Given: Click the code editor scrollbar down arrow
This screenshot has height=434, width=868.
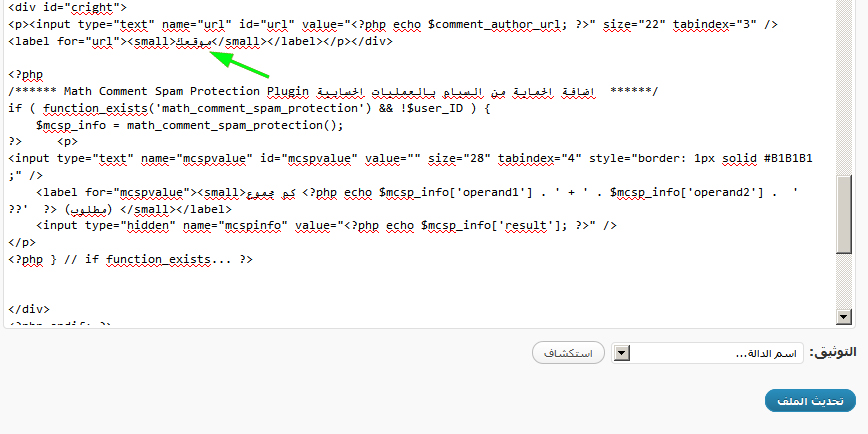Looking at the screenshot, I should pyautogui.click(x=844, y=317).
